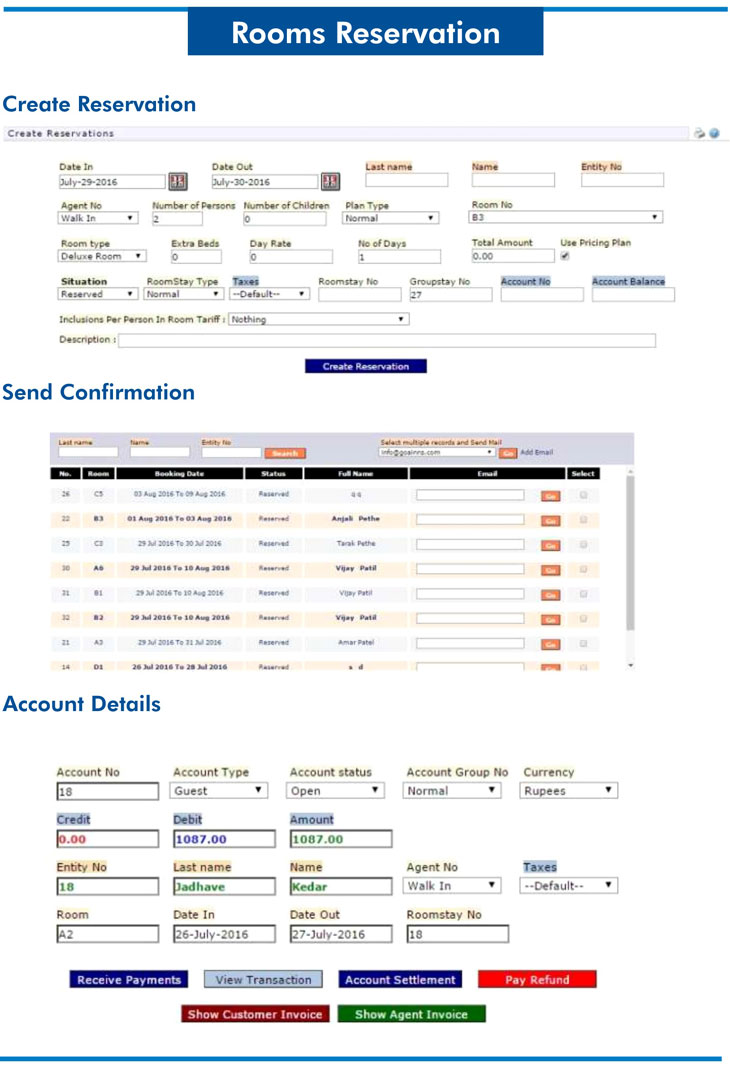Click the Receive Payments button
The height and width of the screenshot is (1069, 730).
129,980
